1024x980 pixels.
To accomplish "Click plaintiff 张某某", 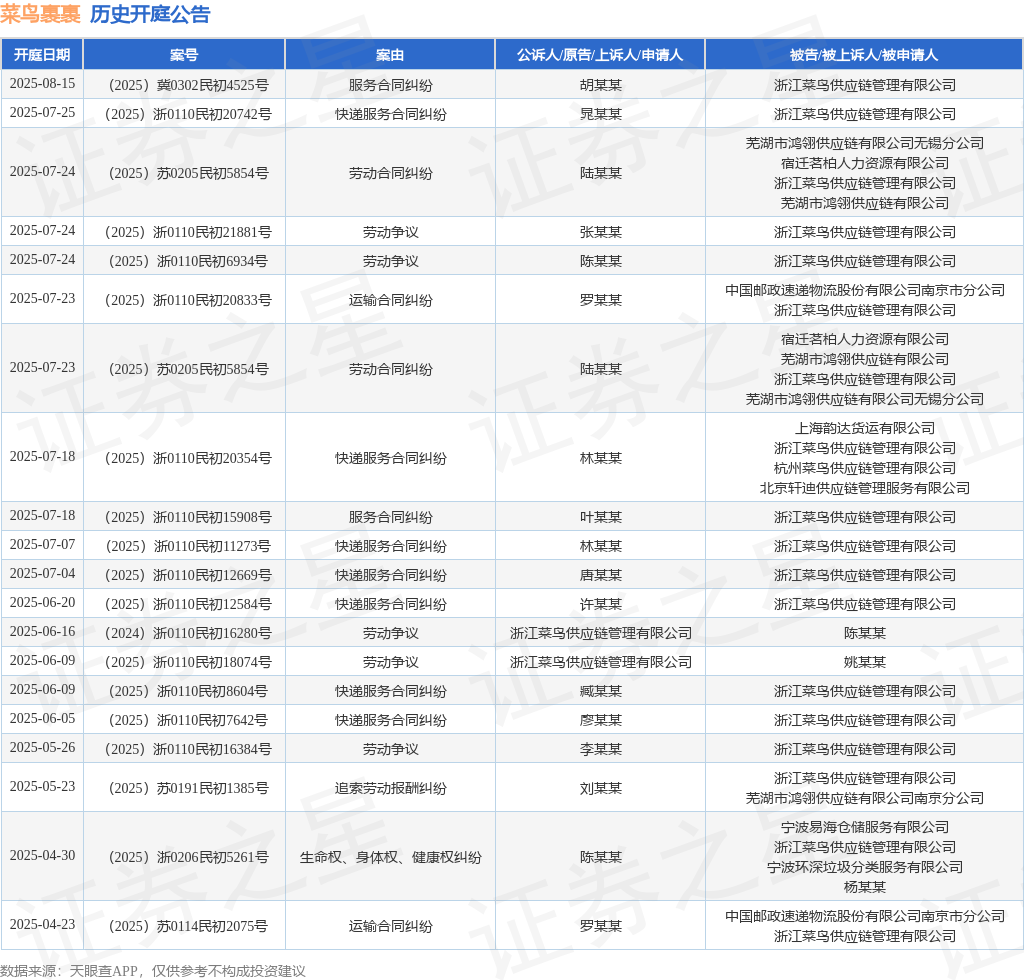I will 601,232.
